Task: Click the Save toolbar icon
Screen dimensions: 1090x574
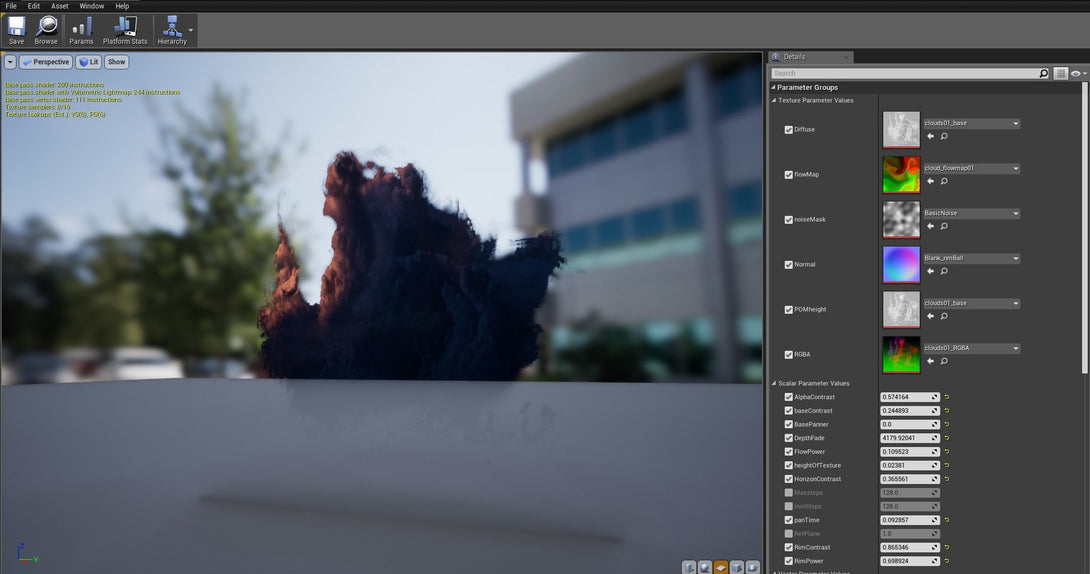Action: coord(16,31)
